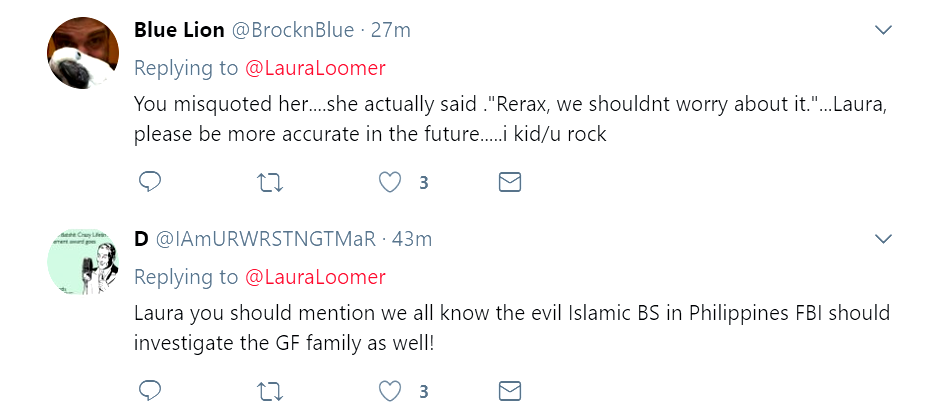Image resolution: width=928 pixels, height=412 pixels.
Task: Open @LauraLoomer mention in D's reply
Action: 315,277
